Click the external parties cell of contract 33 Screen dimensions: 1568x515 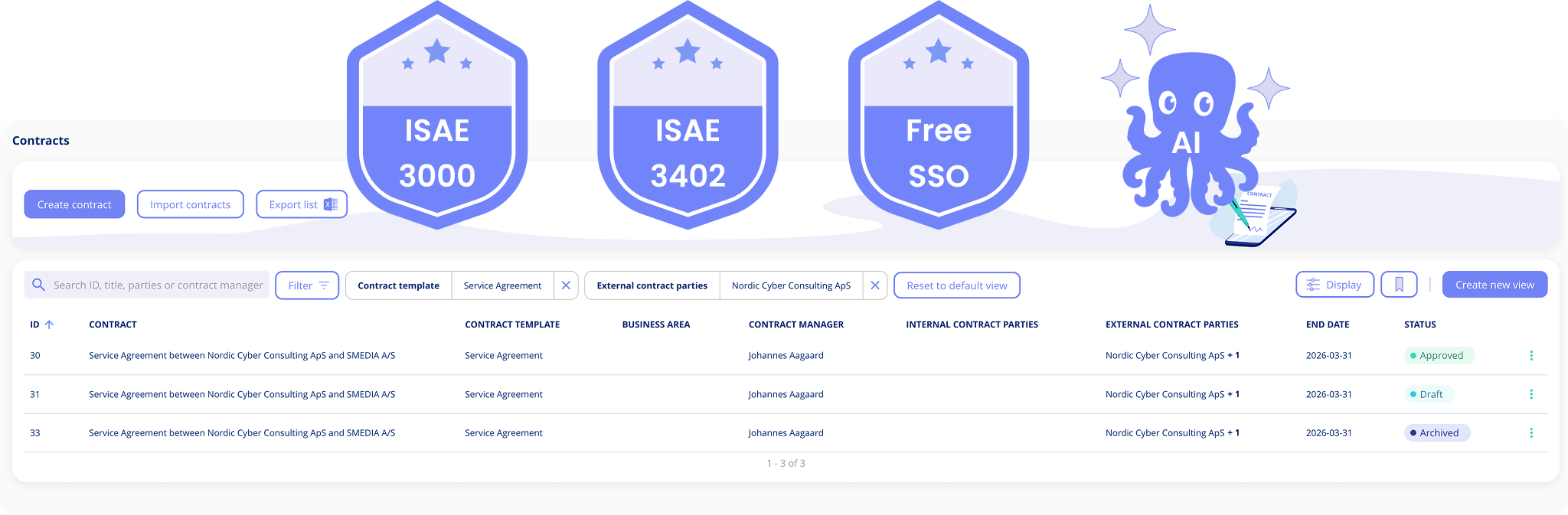pyautogui.click(x=1172, y=432)
